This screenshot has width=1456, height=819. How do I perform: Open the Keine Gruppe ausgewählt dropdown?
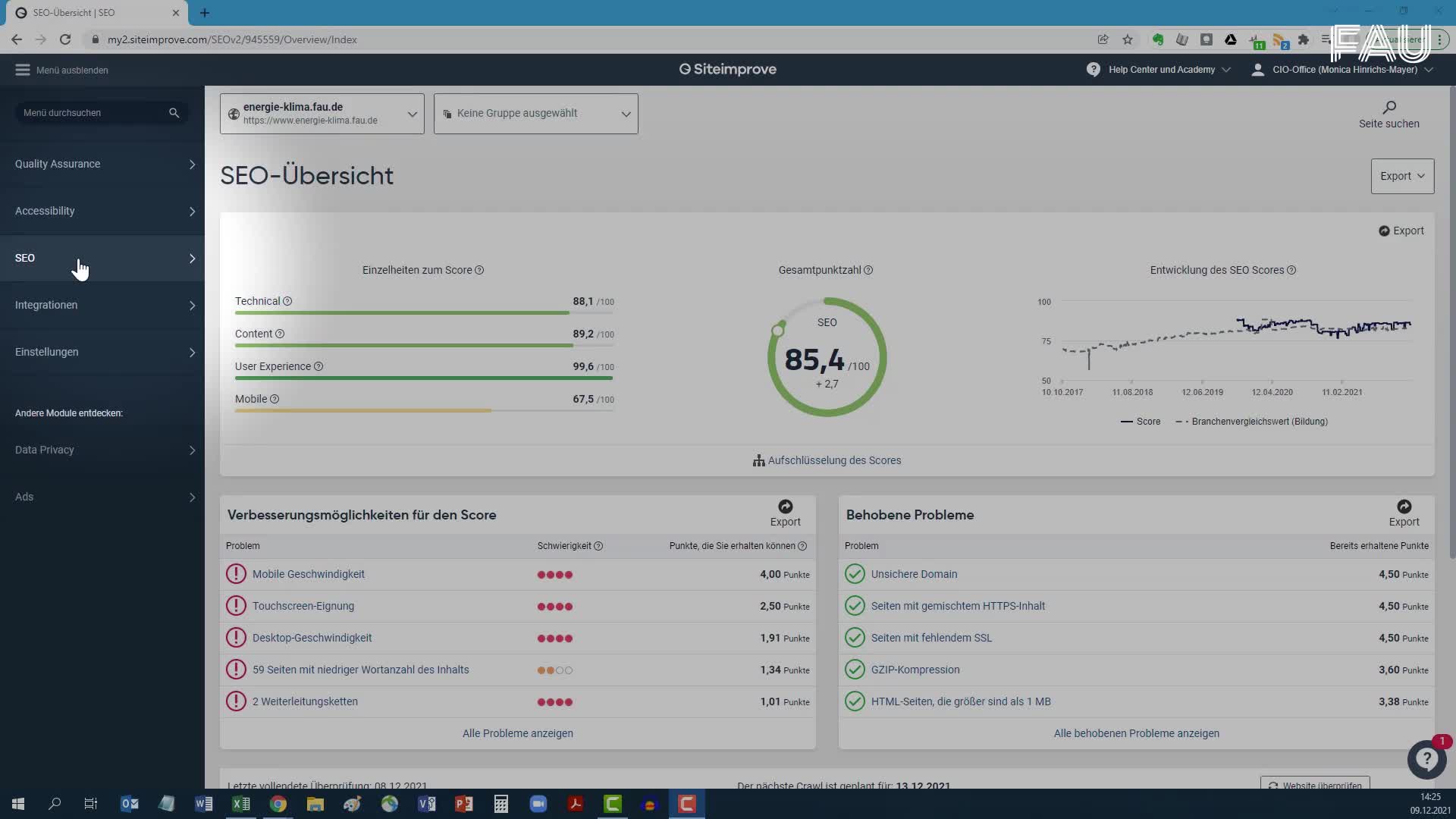click(536, 114)
